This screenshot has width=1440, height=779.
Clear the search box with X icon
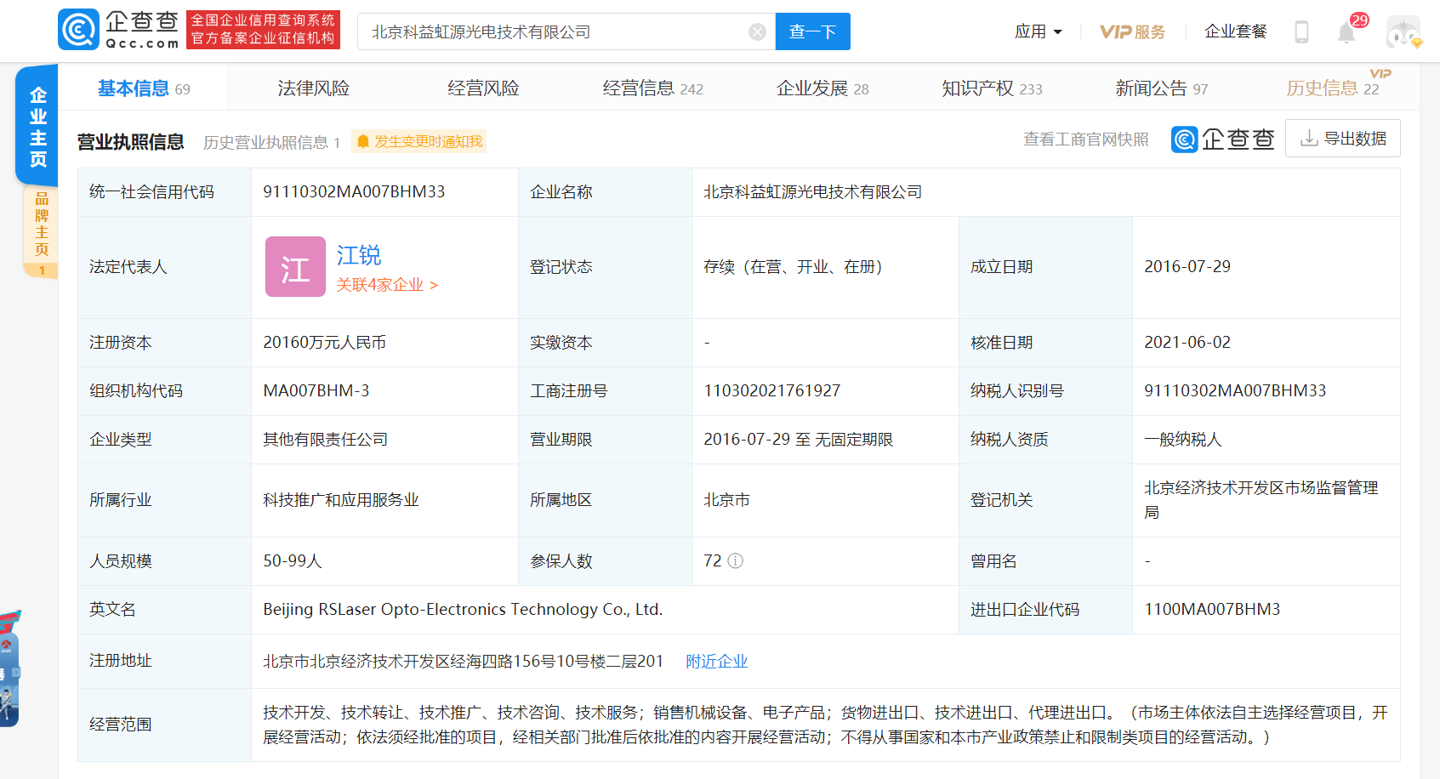tap(757, 32)
